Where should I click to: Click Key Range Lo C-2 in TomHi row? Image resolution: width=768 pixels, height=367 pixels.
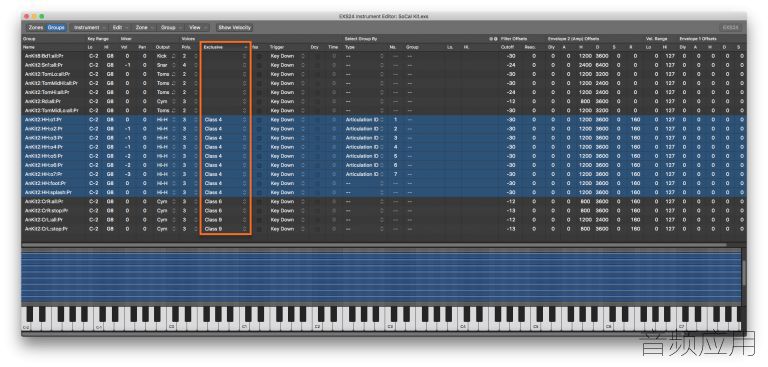94,92
